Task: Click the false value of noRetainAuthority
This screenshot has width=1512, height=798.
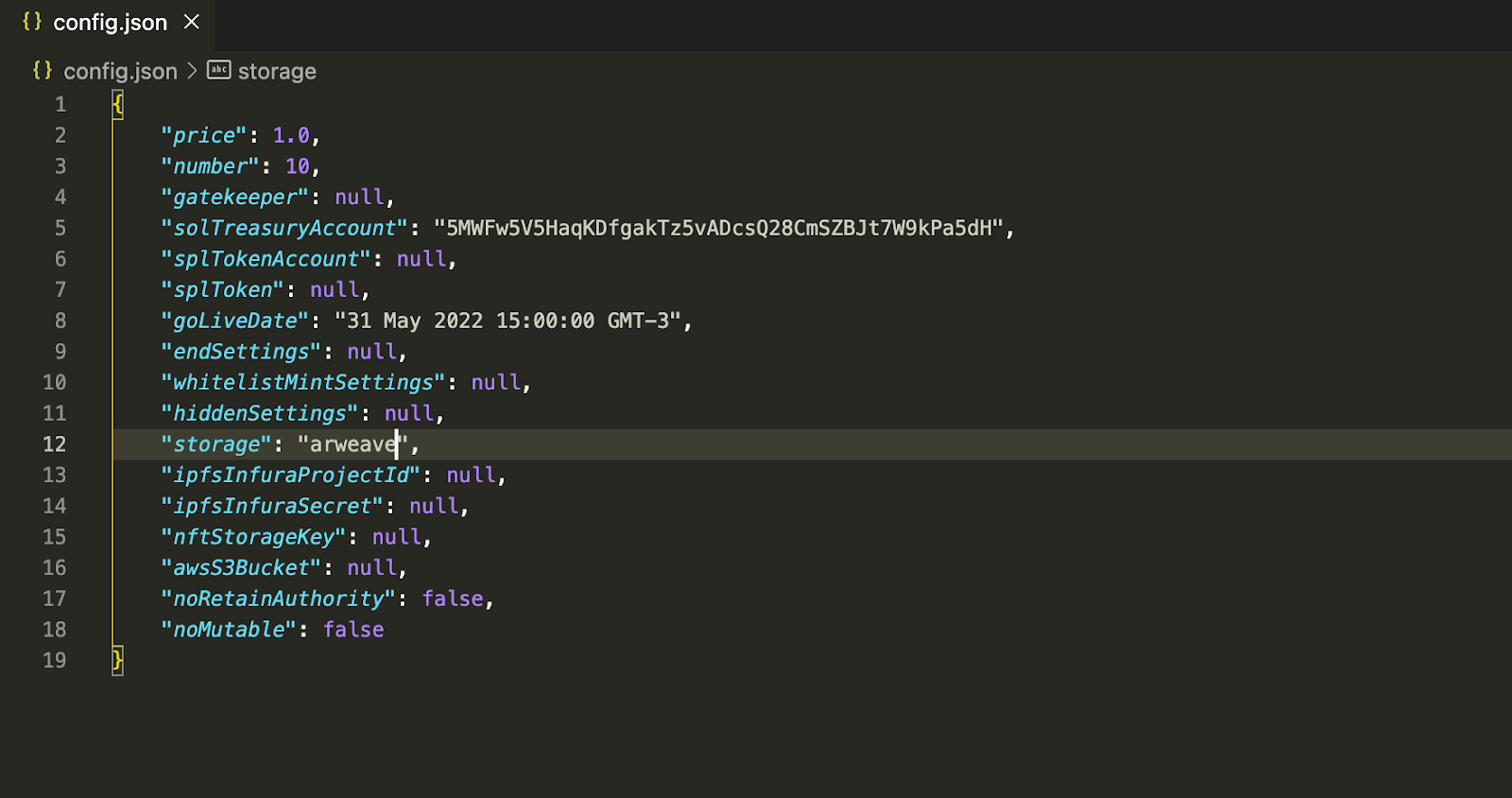Action: (453, 599)
